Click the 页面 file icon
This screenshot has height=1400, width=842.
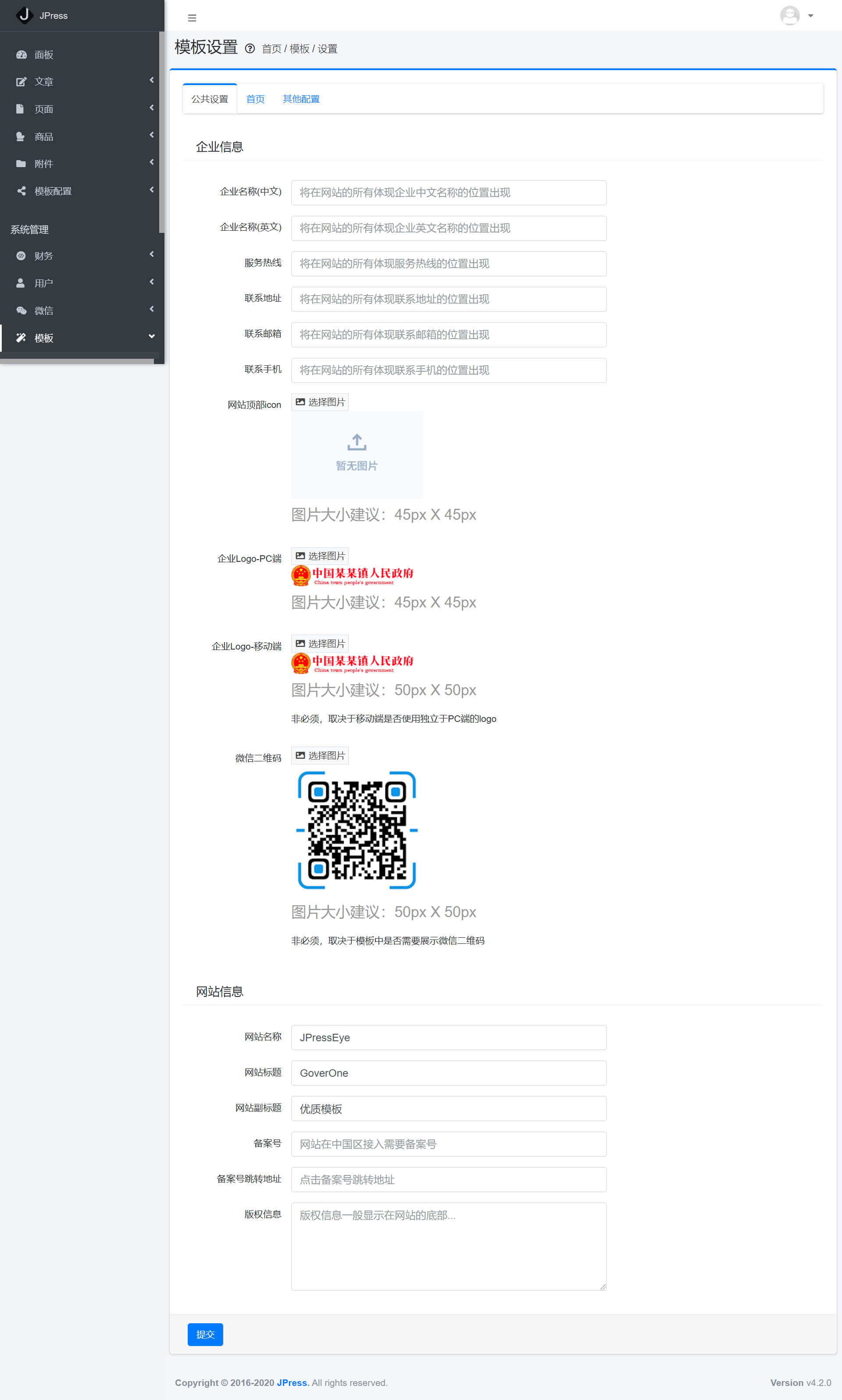(20, 109)
